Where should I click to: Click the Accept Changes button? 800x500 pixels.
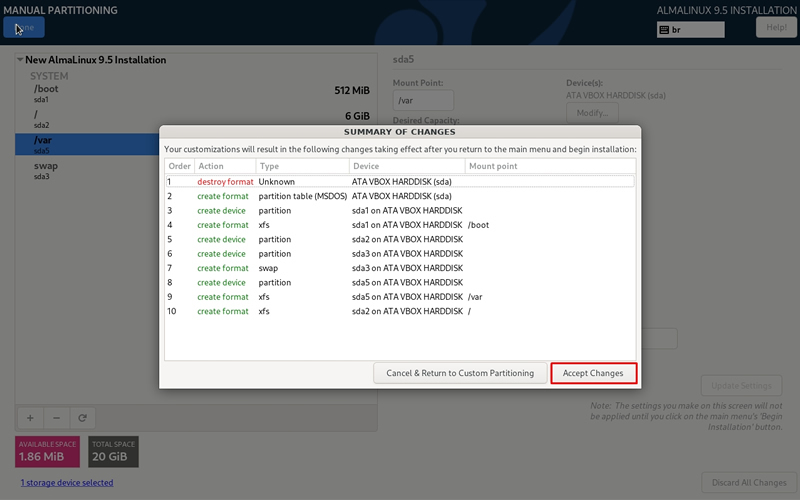[x=593, y=373]
